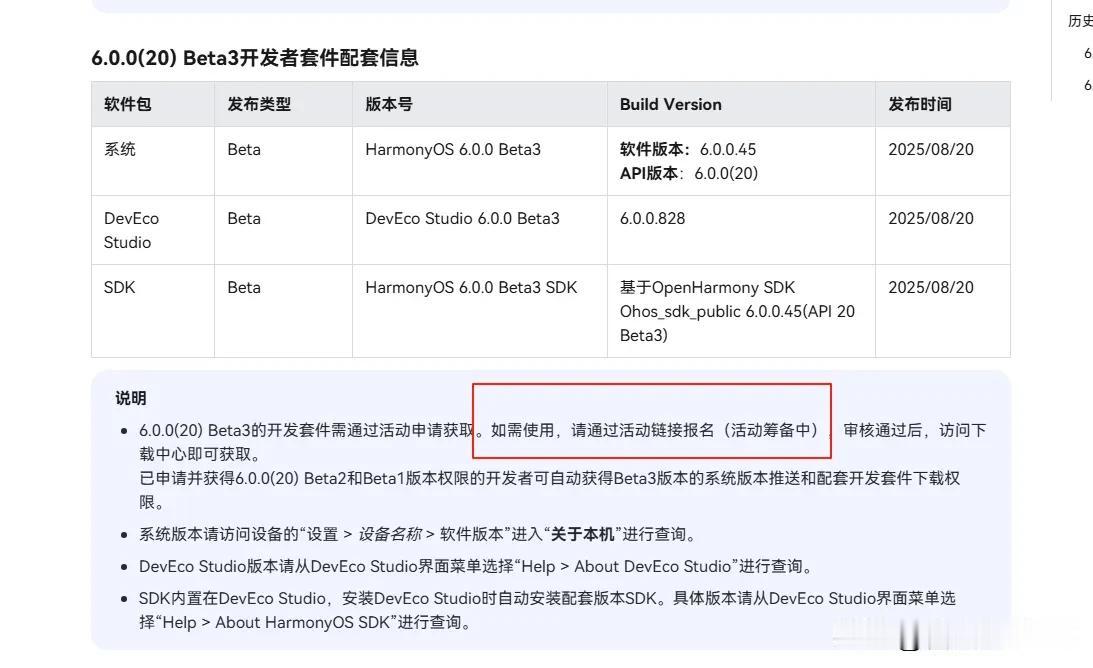Click the italic "设备名称" text
Image resolution: width=1093 pixels, height=668 pixels.
coord(390,534)
